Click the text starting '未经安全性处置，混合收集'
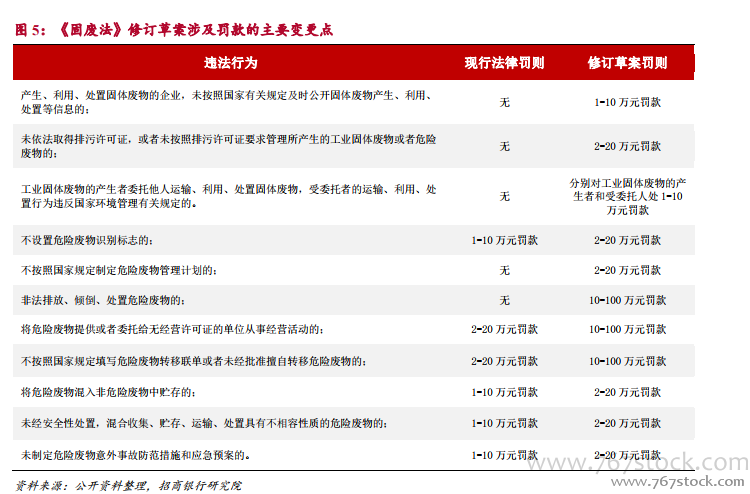 pos(204,423)
